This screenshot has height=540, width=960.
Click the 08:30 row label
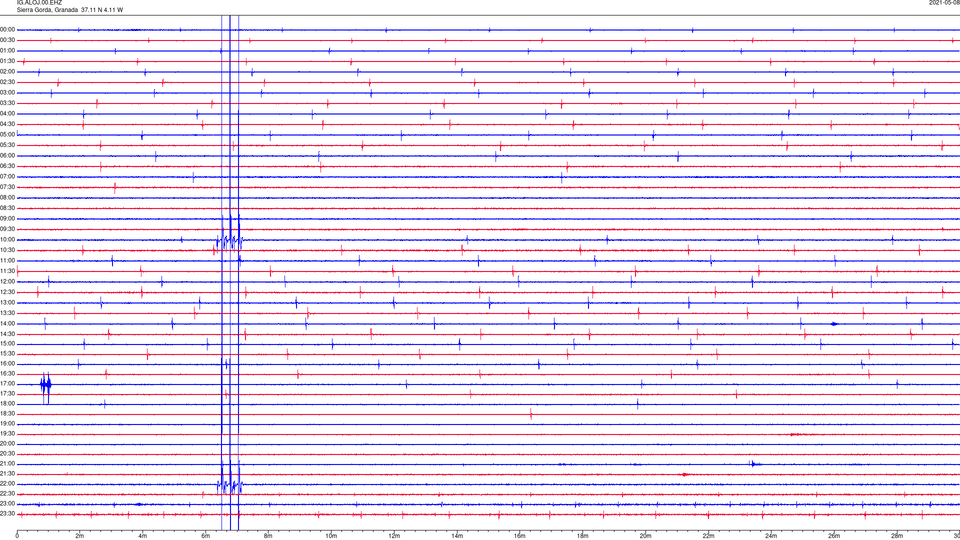(8, 208)
